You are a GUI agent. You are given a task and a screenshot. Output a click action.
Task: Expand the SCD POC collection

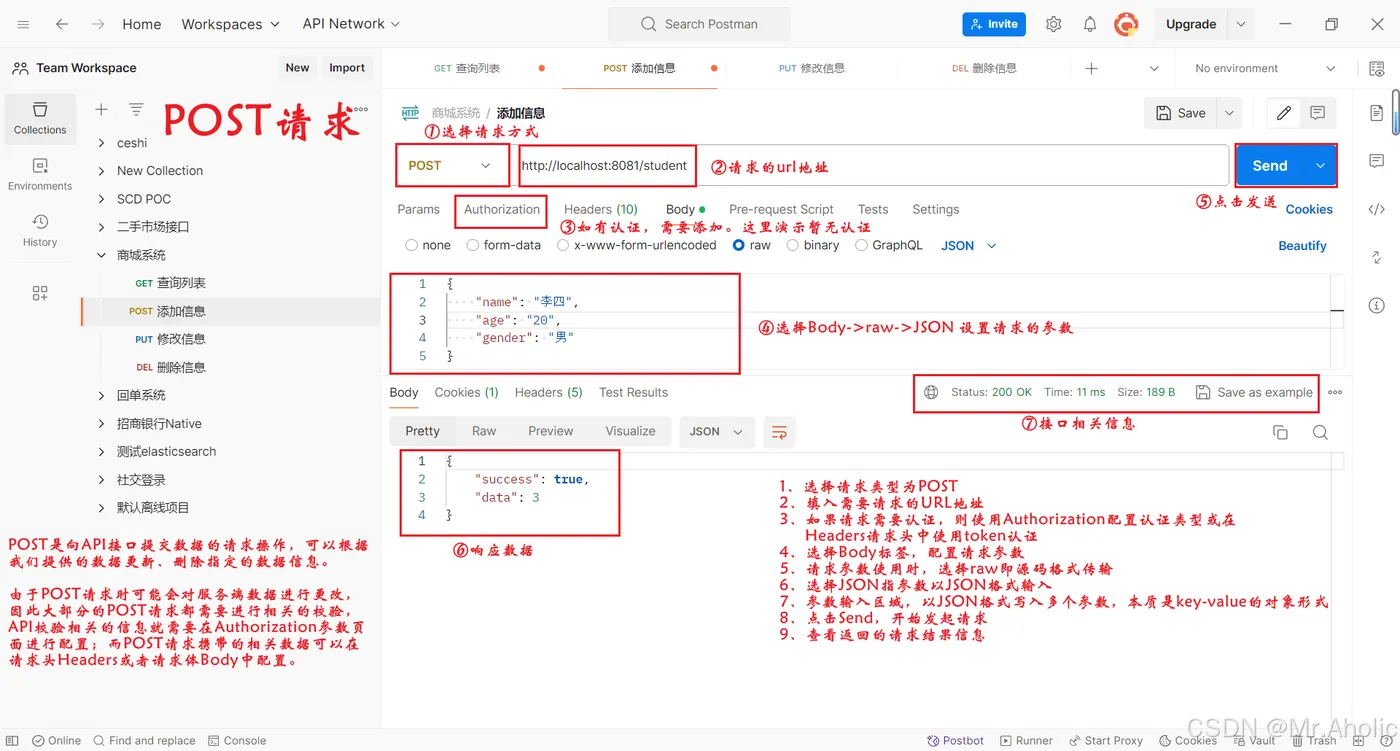(101, 199)
